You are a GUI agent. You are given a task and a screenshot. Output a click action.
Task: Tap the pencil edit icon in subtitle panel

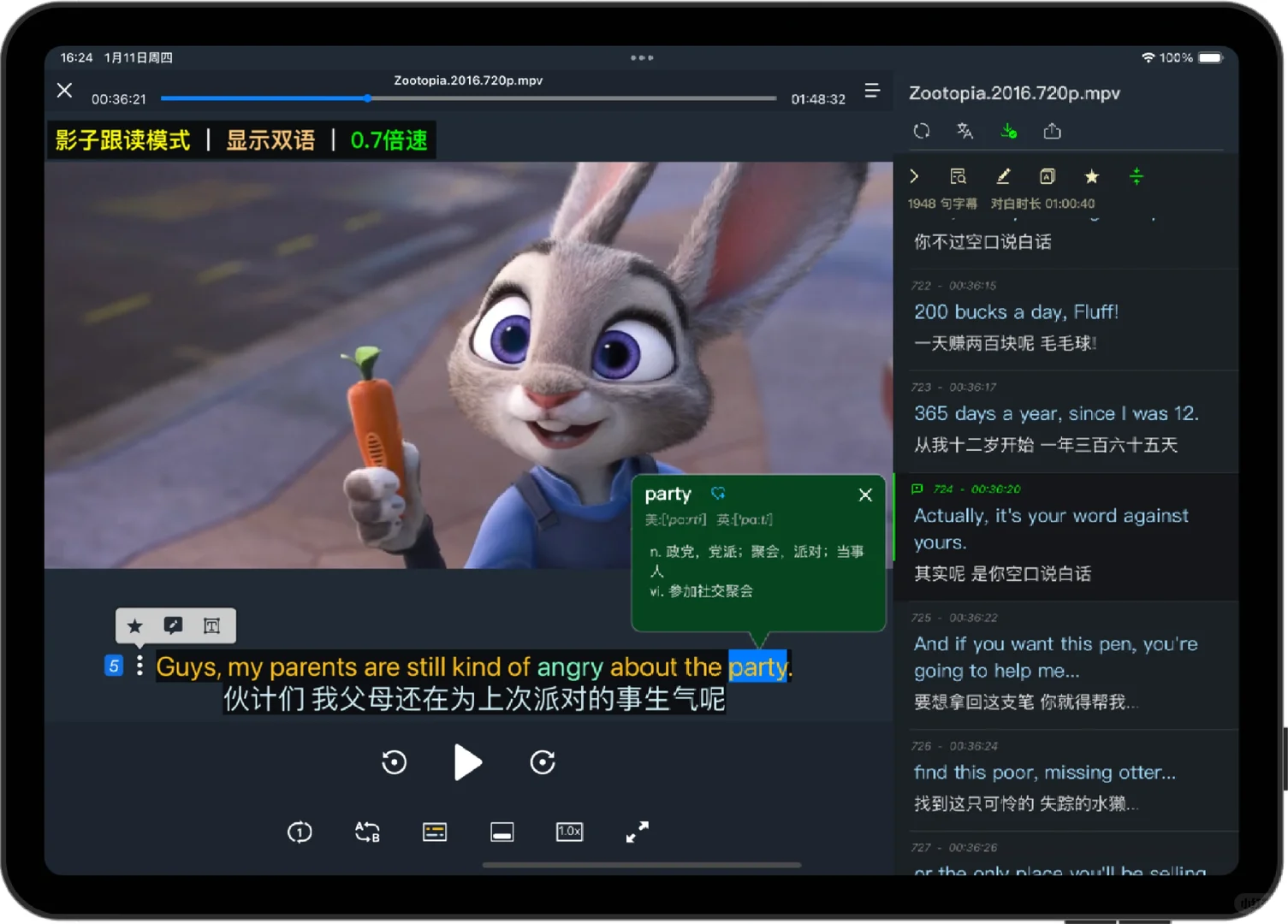(x=1003, y=176)
